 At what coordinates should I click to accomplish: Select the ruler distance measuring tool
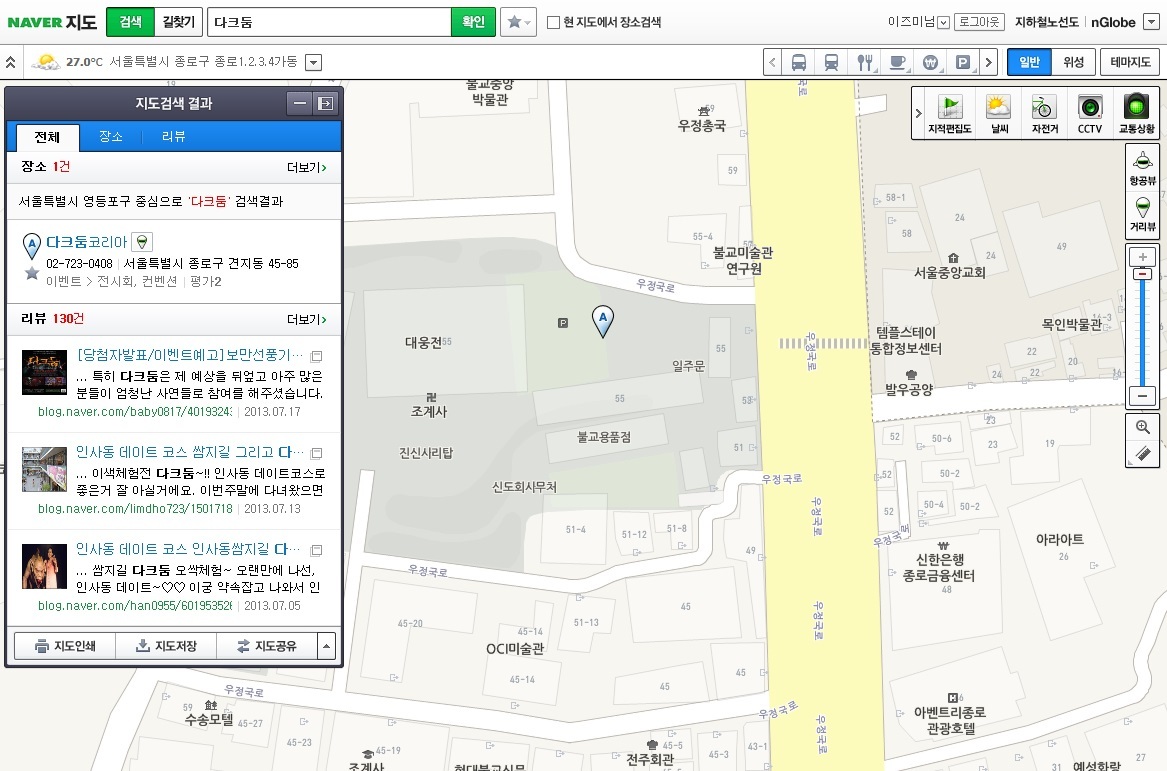pos(1142,453)
